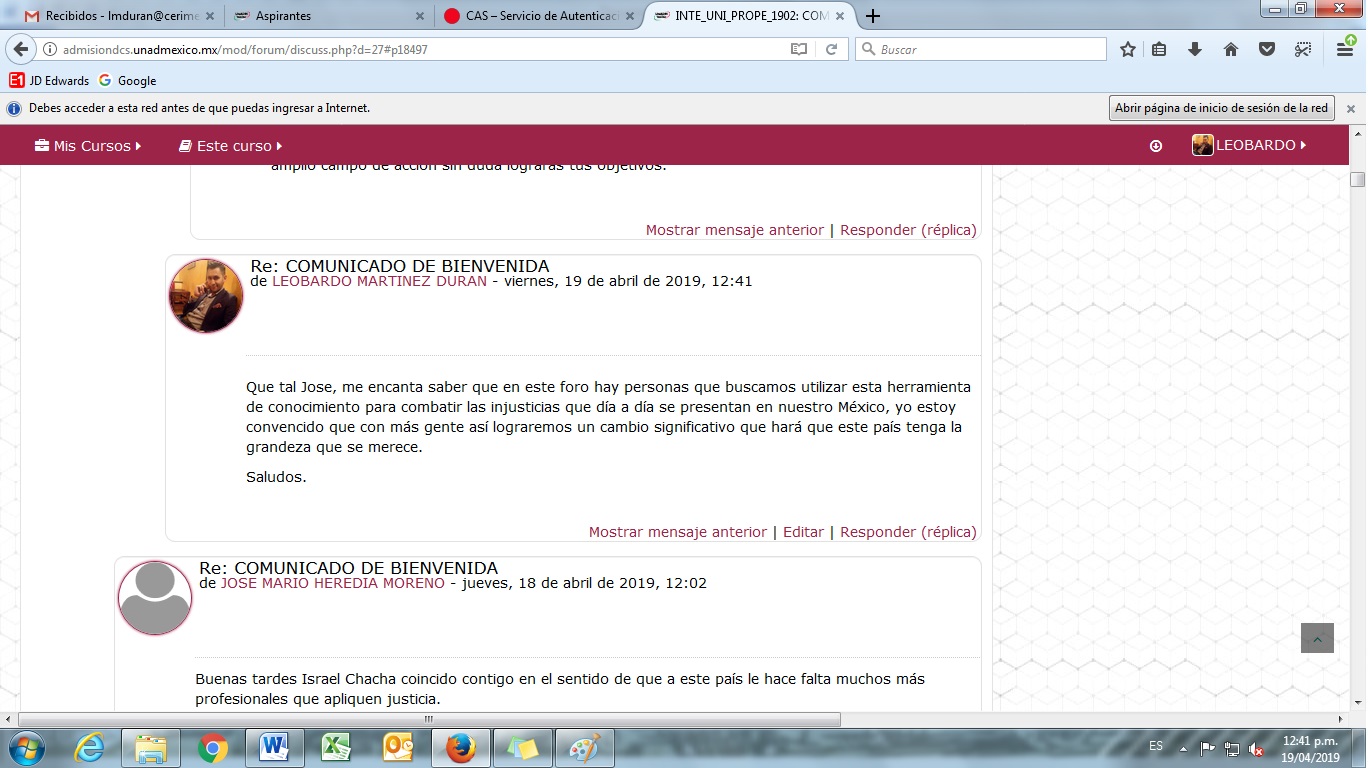Open Microsoft Word from the taskbar
The image size is (1368, 768).
click(273, 748)
